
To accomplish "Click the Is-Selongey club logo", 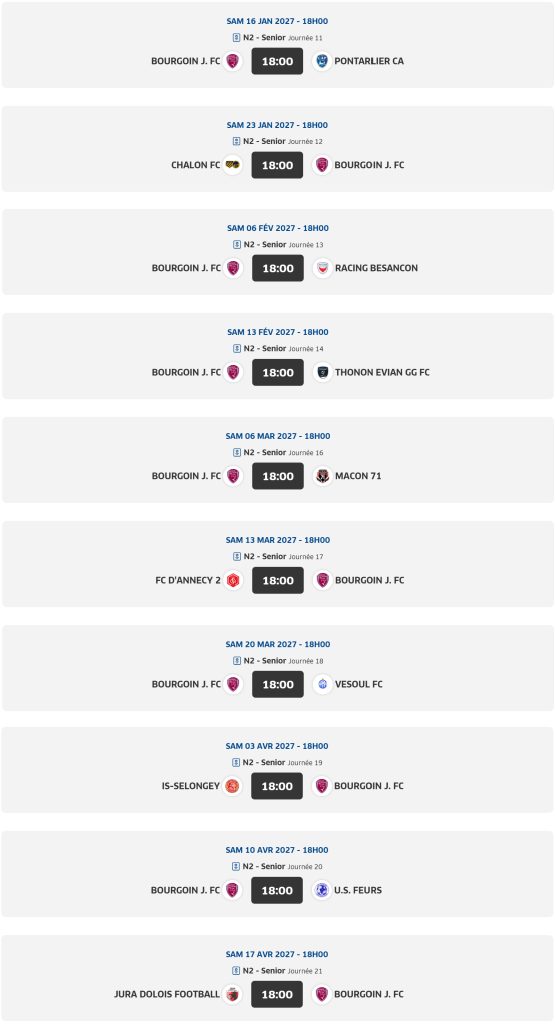I will point(232,786).
